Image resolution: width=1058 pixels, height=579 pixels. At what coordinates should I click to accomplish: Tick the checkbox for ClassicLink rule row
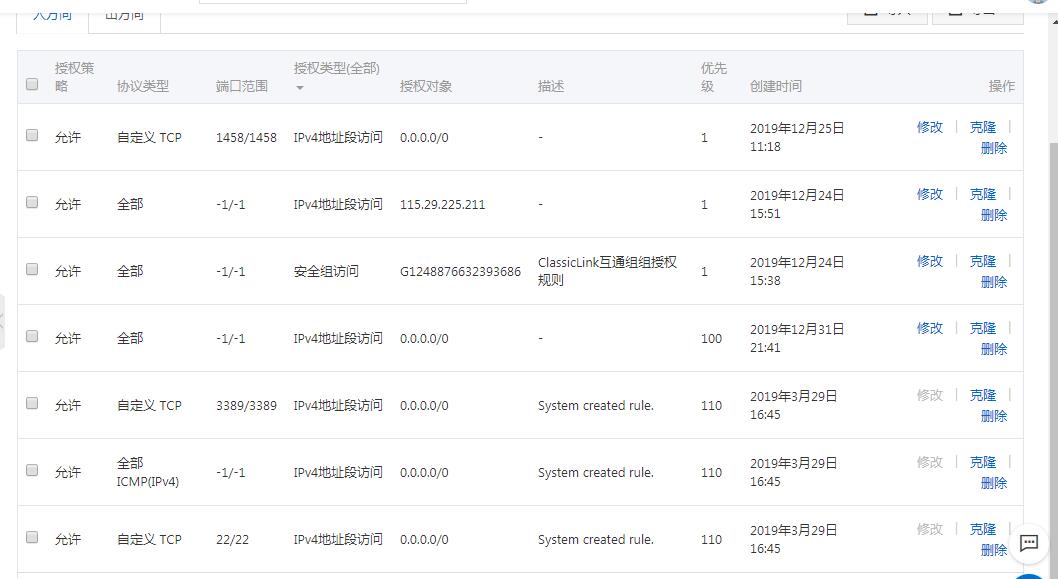[x=32, y=269]
